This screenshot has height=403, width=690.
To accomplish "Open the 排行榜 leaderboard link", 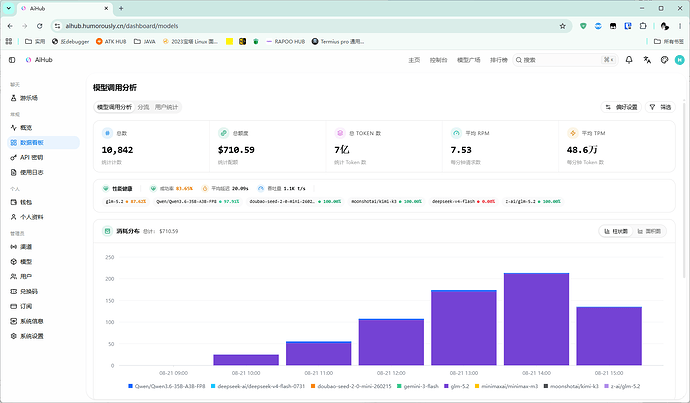I will [499, 60].
